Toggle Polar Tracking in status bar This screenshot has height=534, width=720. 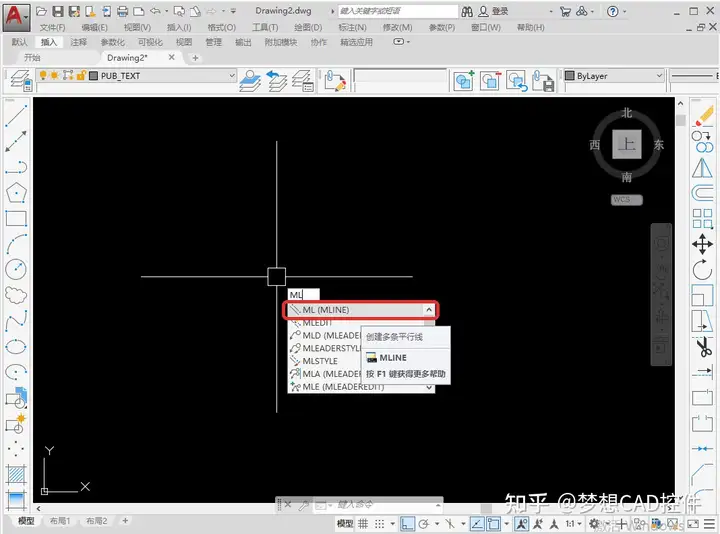[x=424, y=523]
